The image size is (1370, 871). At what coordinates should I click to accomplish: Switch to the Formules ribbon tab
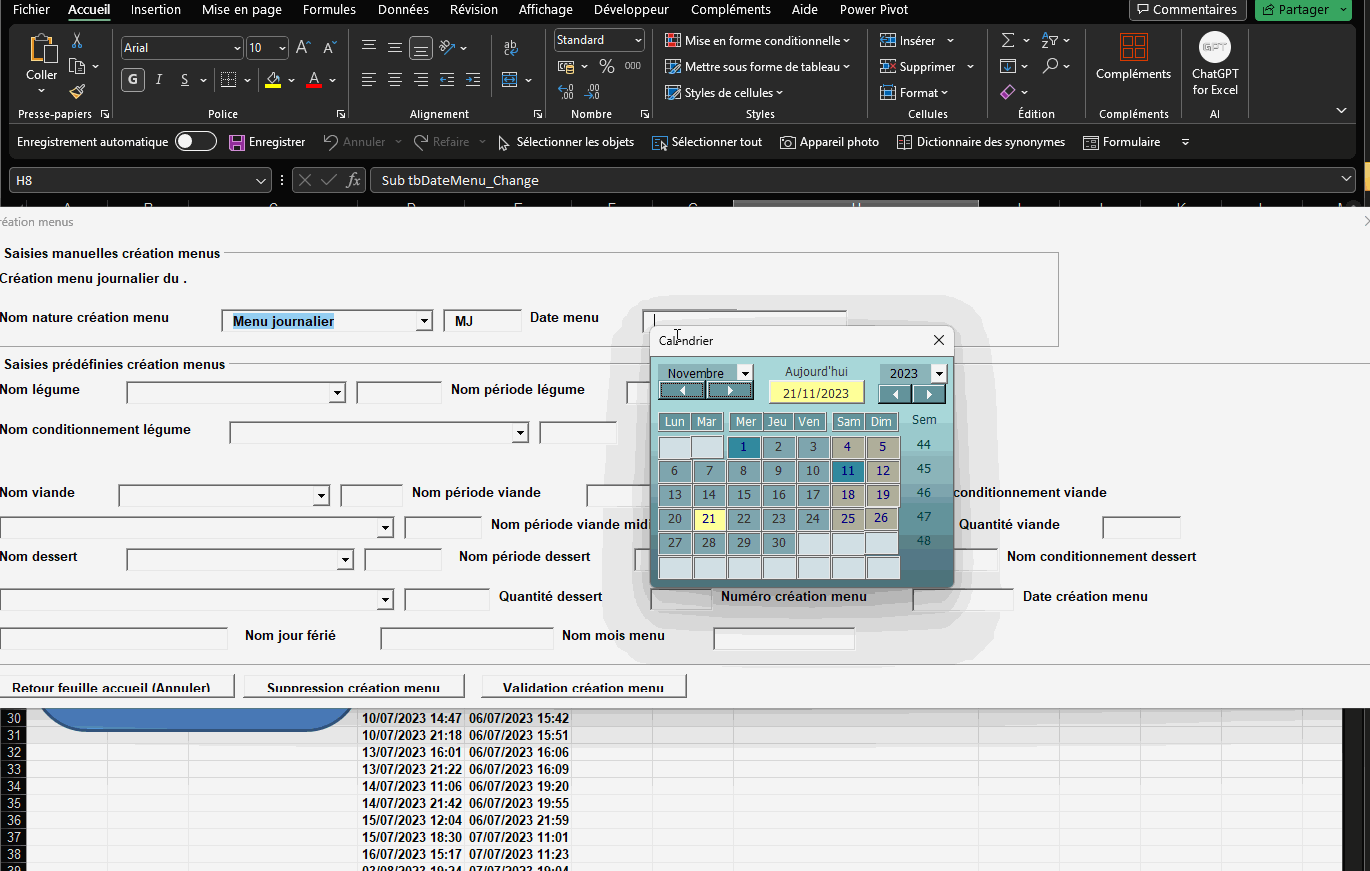[x=329, y=10]
